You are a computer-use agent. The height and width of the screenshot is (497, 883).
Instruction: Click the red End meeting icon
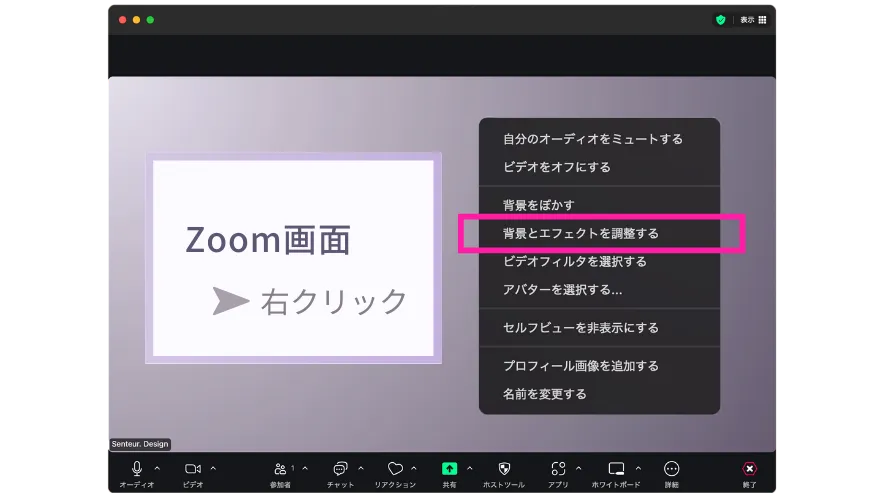[750, 468]
